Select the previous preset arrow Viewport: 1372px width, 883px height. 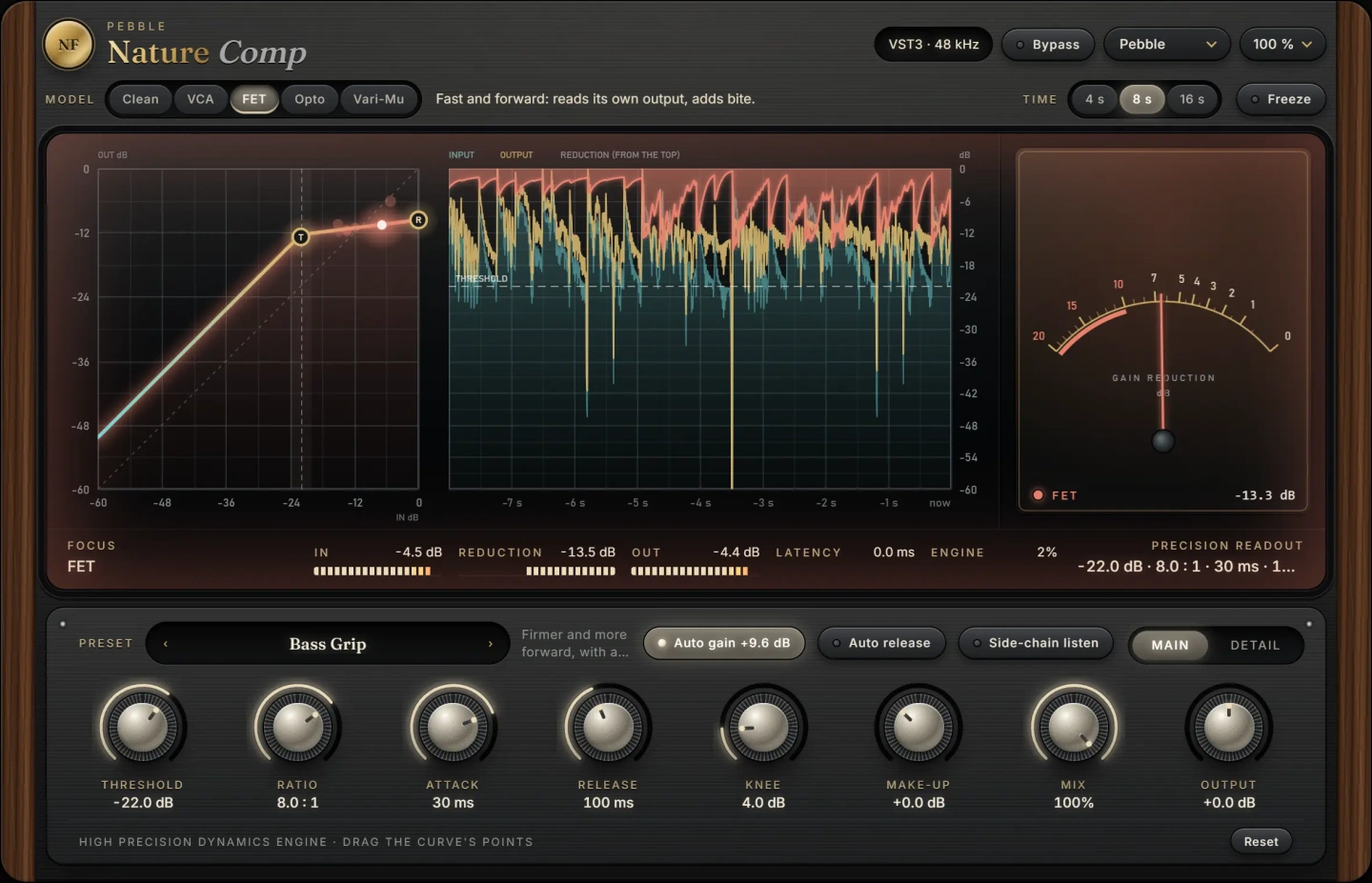point(166,644)
